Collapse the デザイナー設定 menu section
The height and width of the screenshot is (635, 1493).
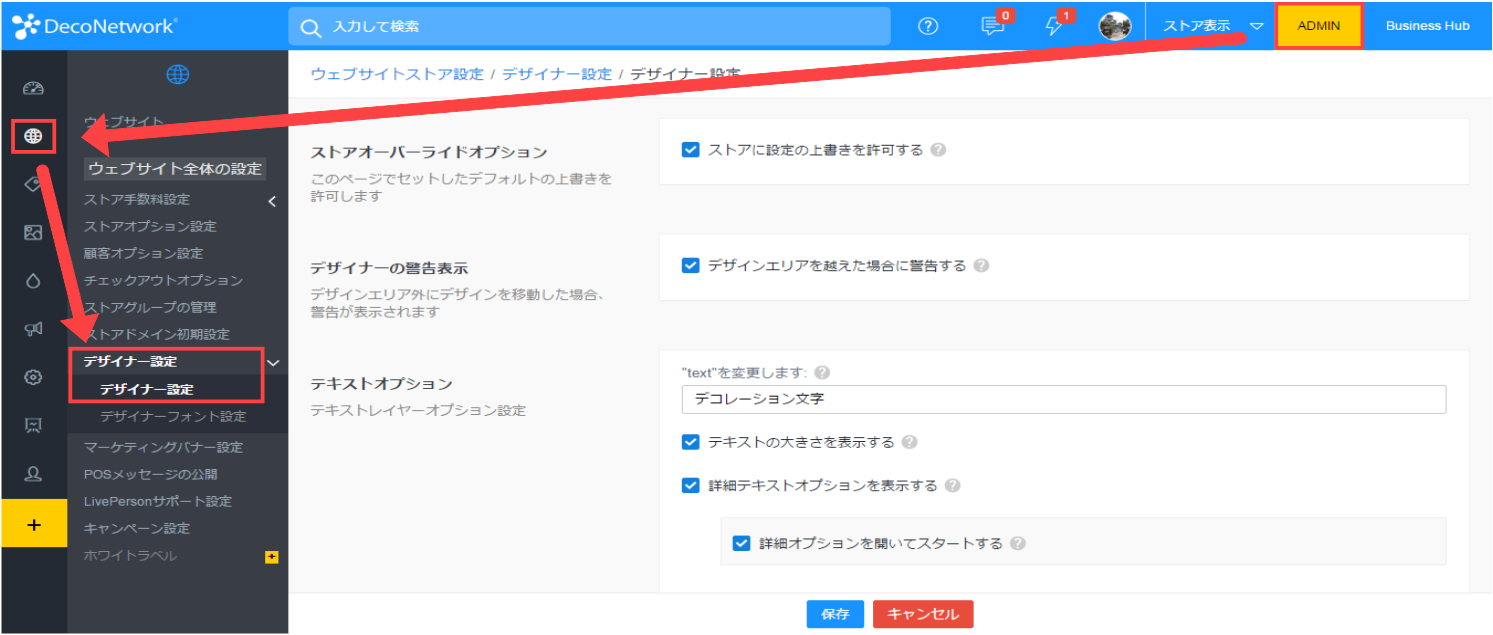pyautogui.click(x=273, y=362)
